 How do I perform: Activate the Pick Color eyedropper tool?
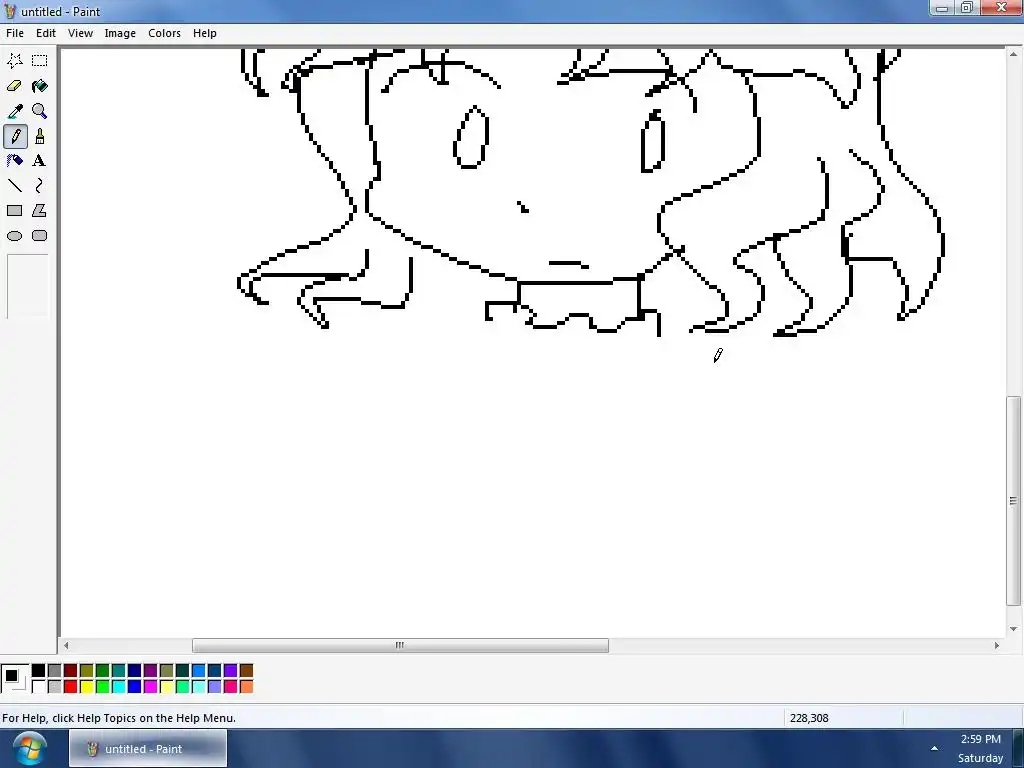point(15,111)
